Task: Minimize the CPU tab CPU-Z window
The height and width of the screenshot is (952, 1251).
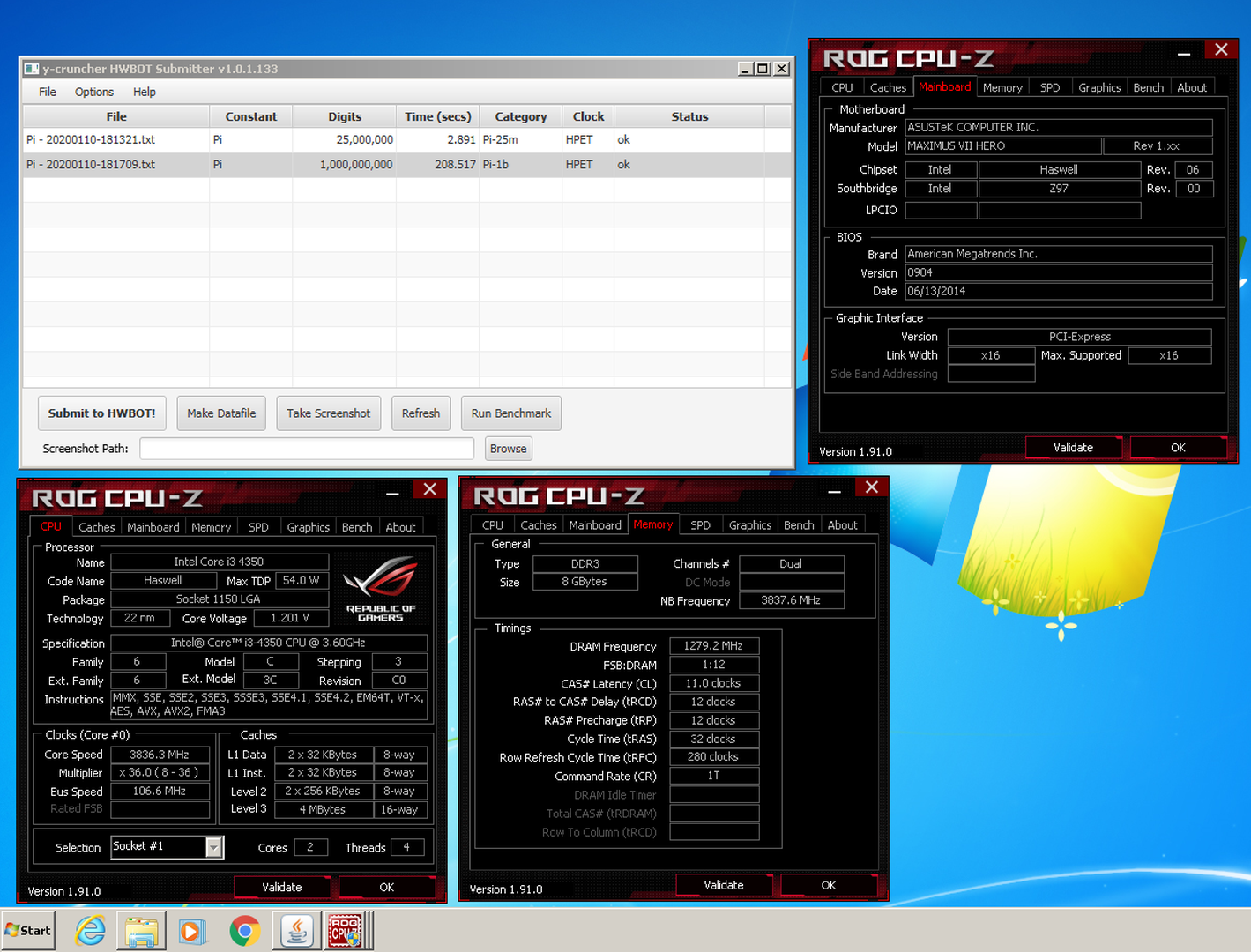Action: click(392, 492)
